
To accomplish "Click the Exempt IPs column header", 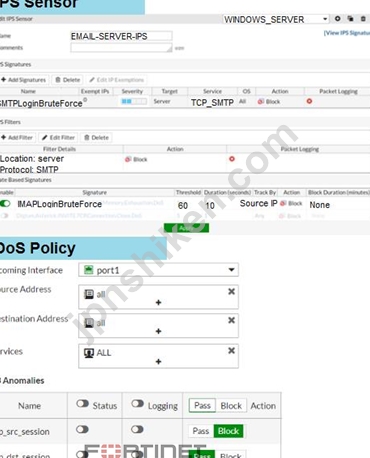I will [95, 91].
